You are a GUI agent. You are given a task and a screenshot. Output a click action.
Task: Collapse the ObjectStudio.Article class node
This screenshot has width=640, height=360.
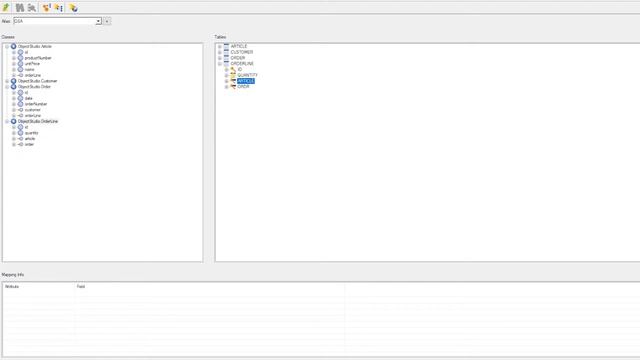(x=7, y=47)
